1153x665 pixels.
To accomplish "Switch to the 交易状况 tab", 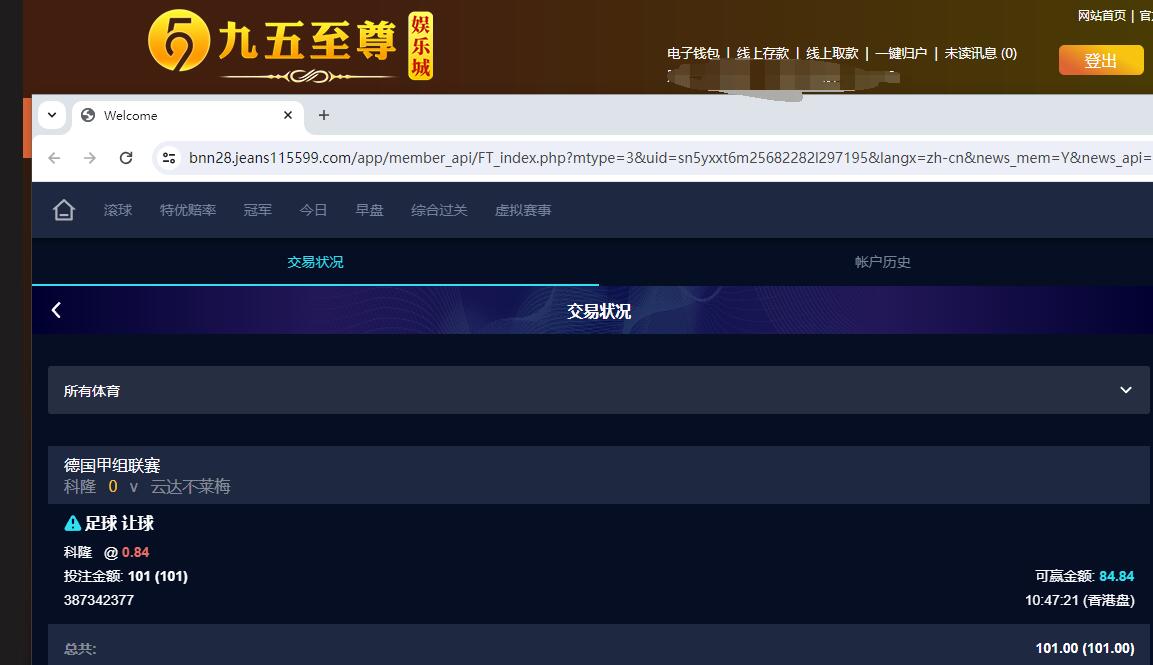I will (315, 262).
